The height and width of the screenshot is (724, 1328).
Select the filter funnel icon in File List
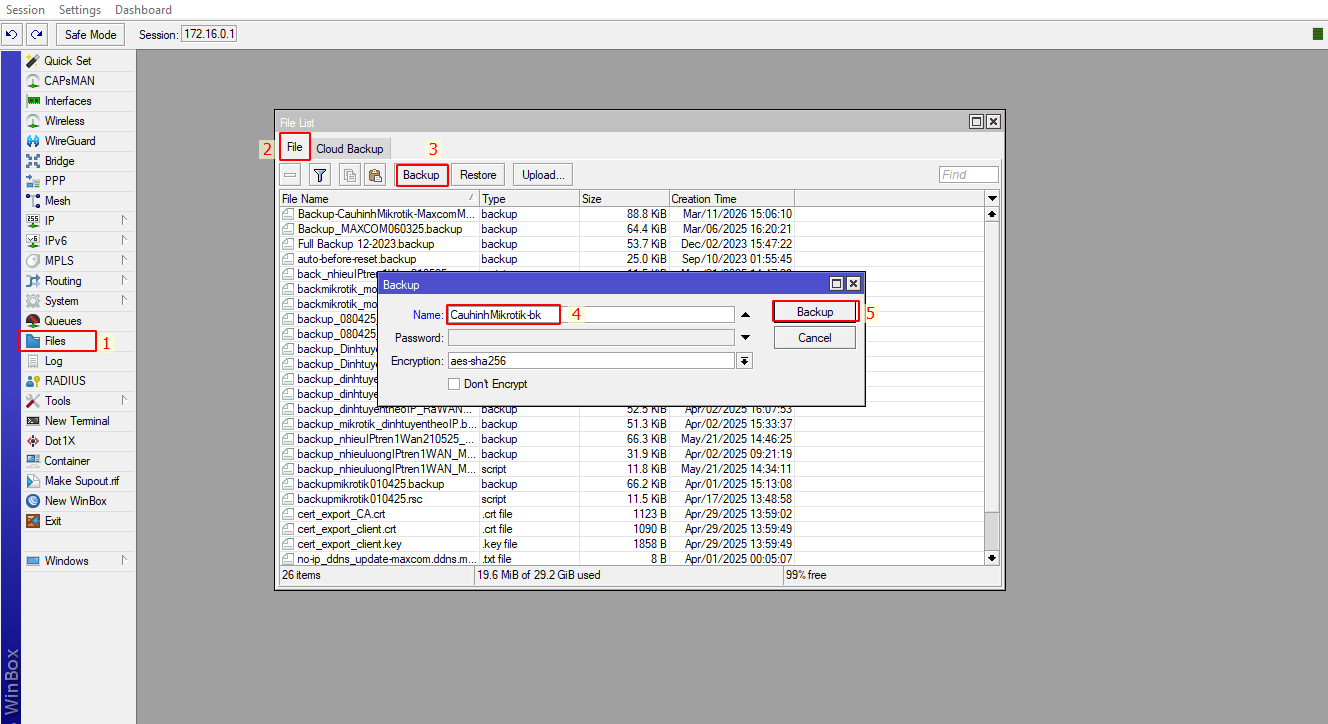pyautogui.click(x=319, y=174)
